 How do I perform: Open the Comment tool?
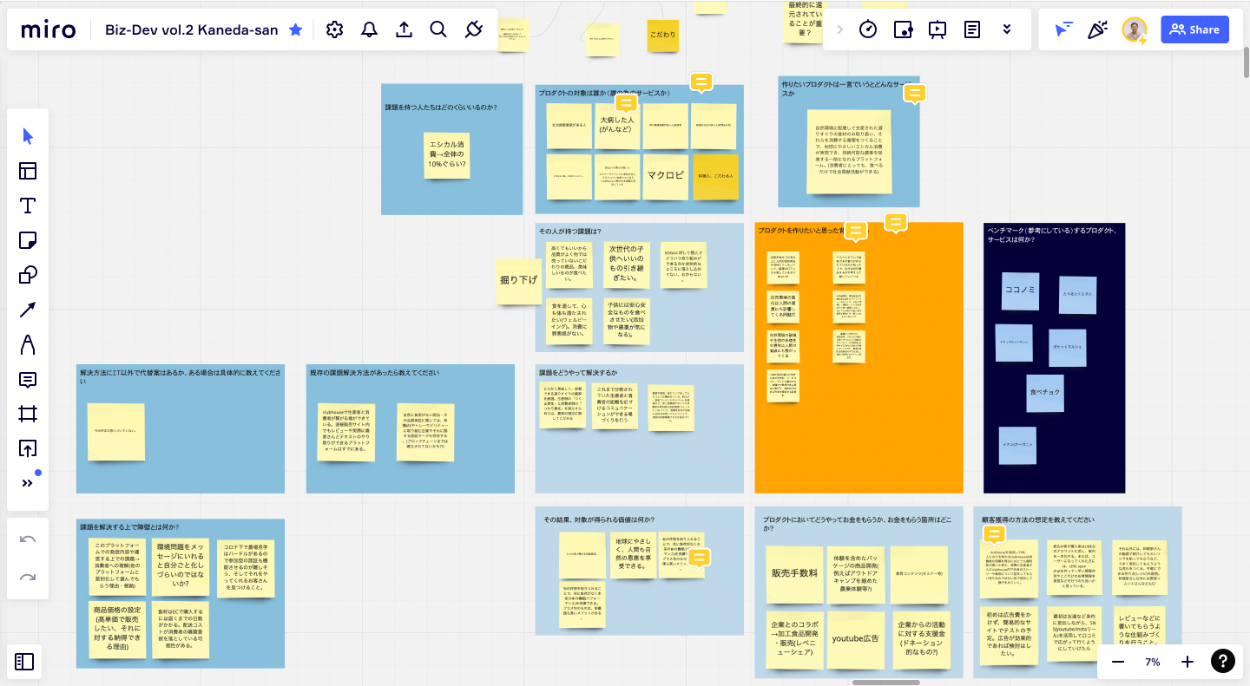click(28, 379)
